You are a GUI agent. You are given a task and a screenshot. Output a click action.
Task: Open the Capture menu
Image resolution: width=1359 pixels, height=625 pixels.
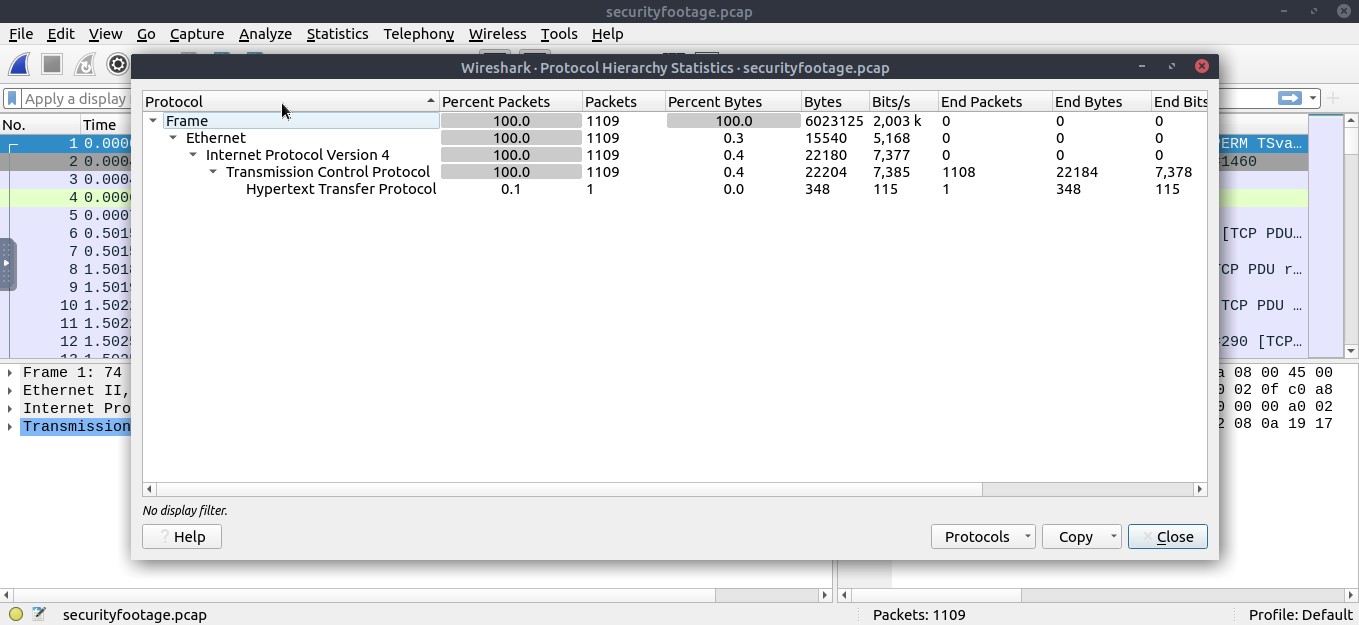tap(197, 34)
